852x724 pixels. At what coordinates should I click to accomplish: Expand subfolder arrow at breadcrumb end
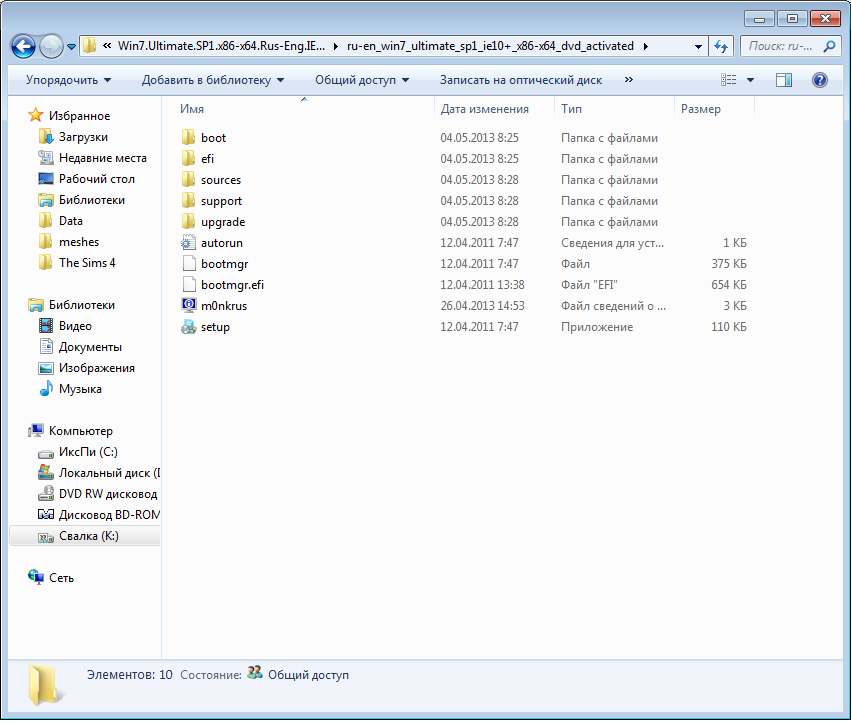pyautogui.click(x=645, y=47)
